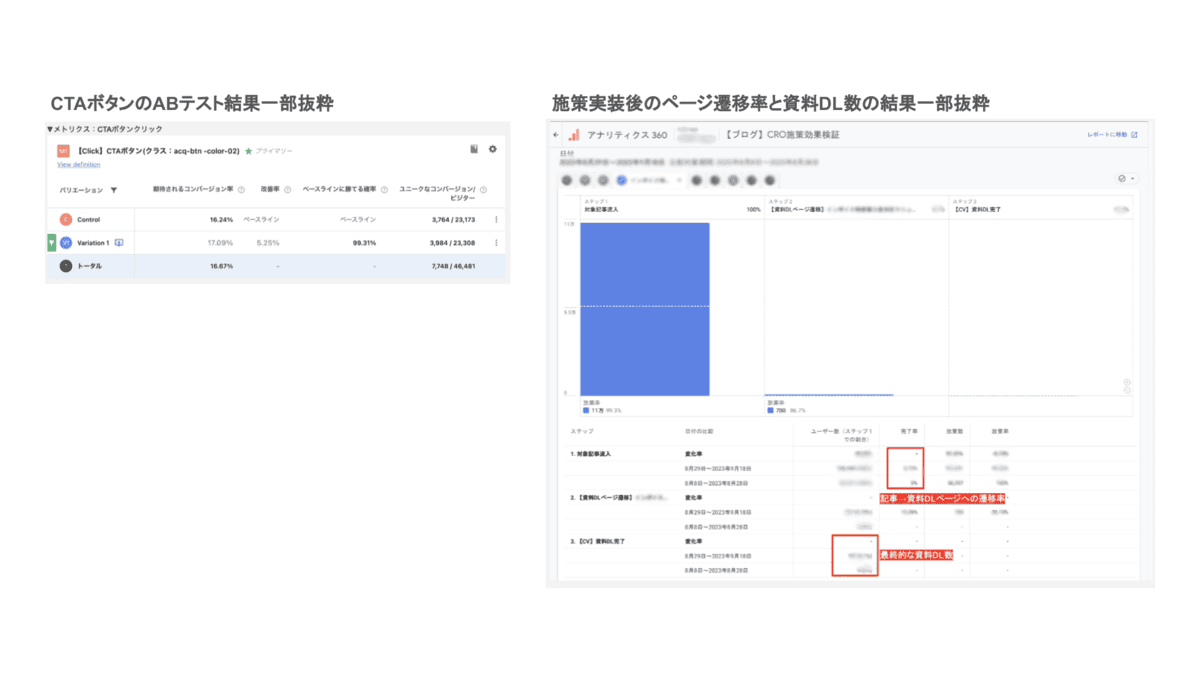Zoom in on the funnel chart
The width and height of the screenshot is (1200, 675).
point(1127,381)
